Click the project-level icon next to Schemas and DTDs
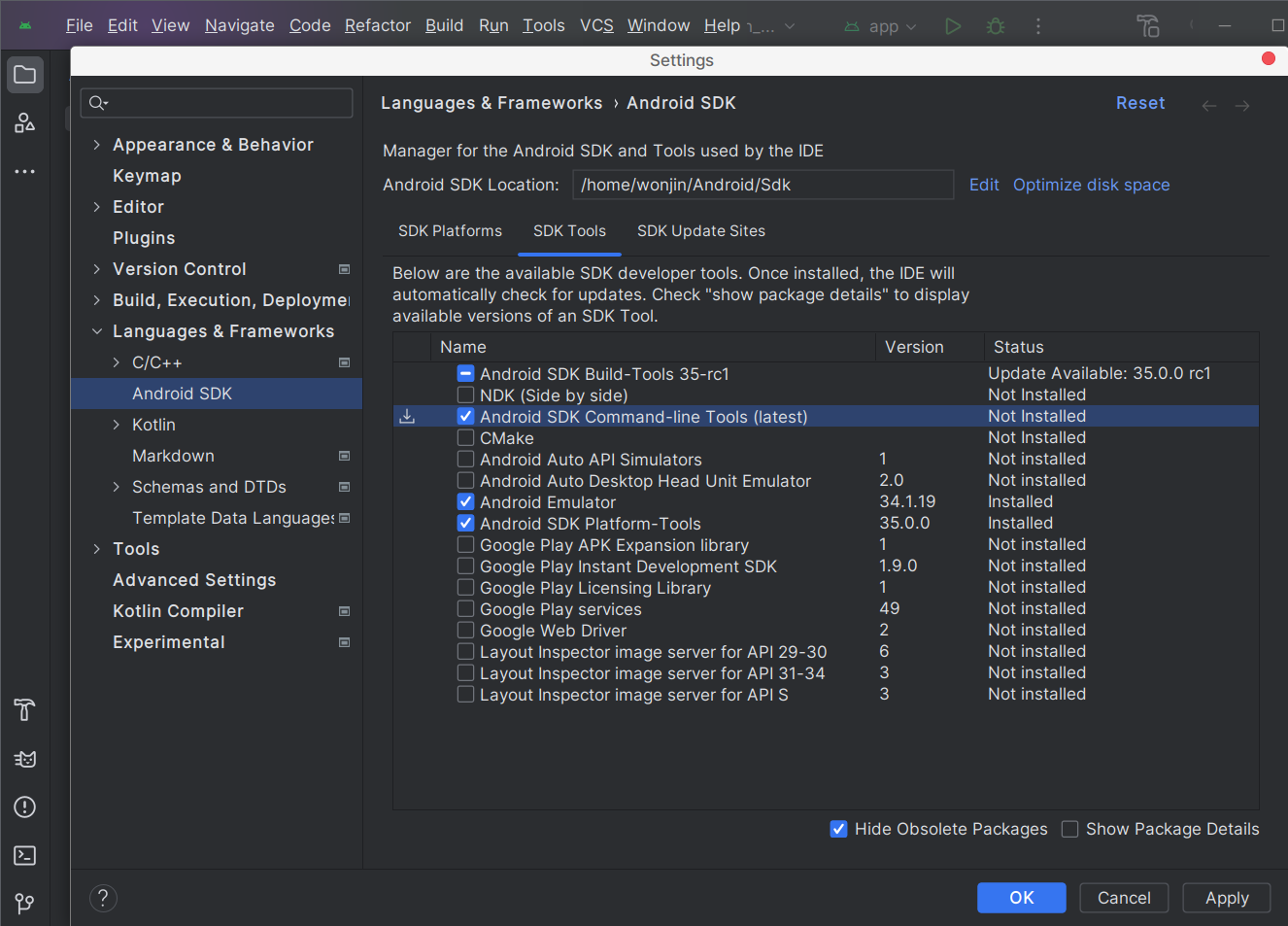 (344, 487)
